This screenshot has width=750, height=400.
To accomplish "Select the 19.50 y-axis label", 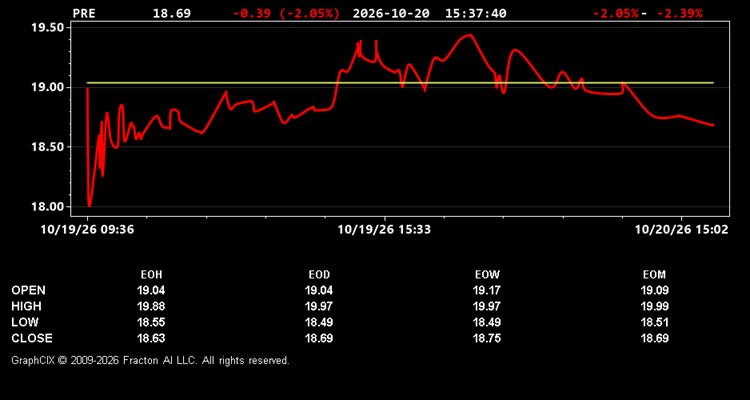I will (47, 27).
